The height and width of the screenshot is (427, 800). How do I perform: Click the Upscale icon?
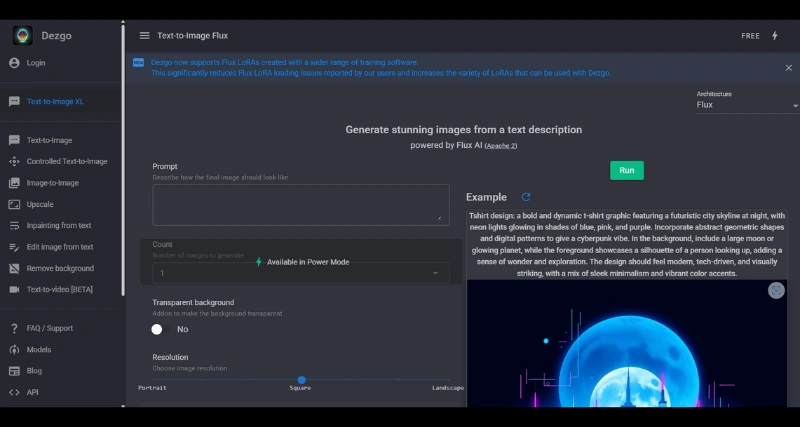[x=14, y=205]
